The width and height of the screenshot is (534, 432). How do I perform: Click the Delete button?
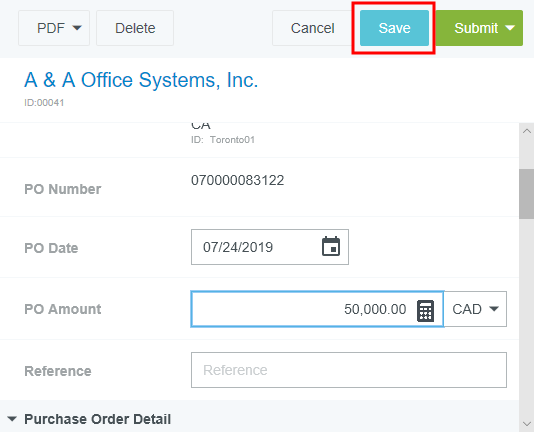[135, 28]
